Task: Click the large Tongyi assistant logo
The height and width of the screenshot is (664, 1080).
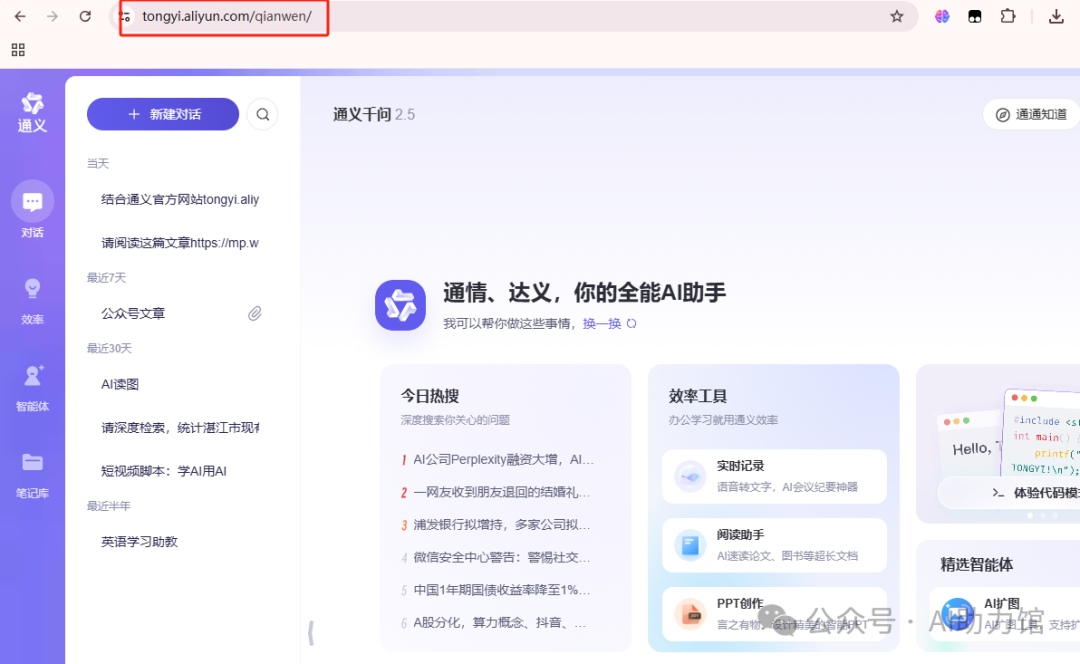Action: [x=400, y=305]
